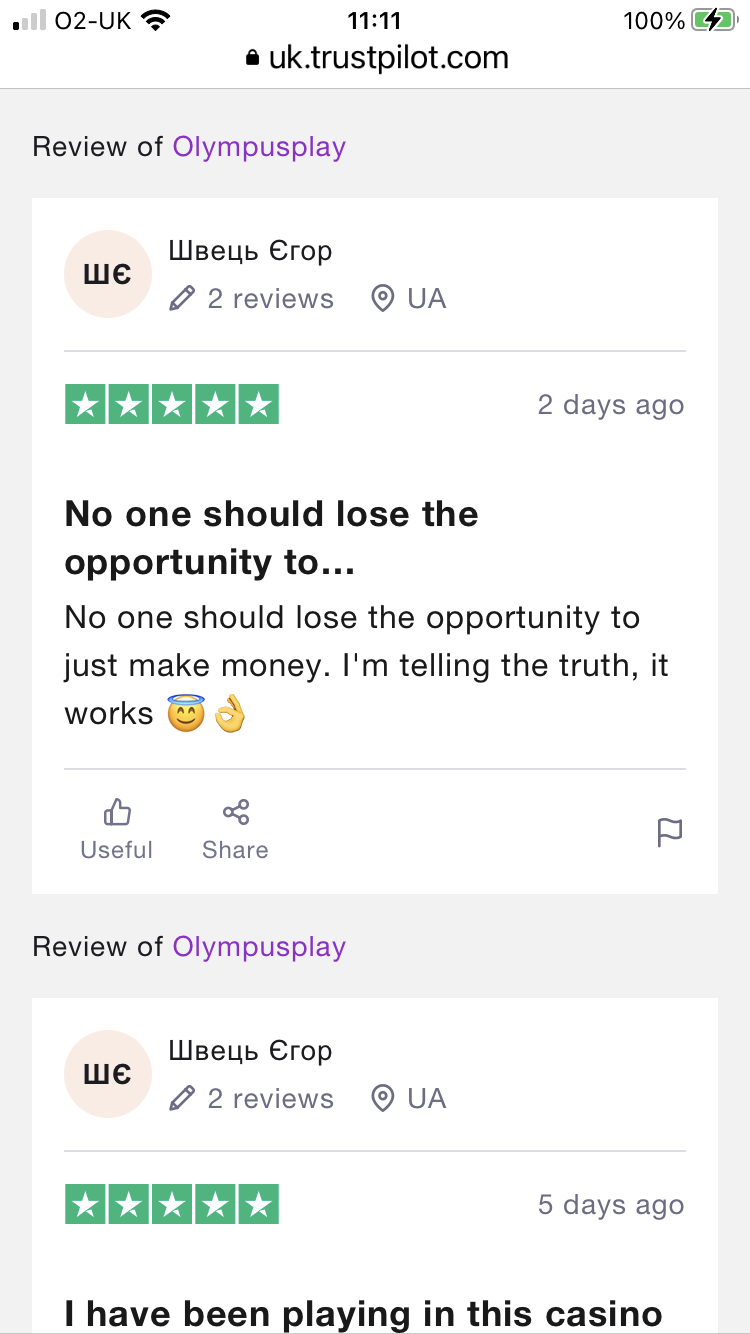The width and height of the screenshot is (750, 1334).
Task: Open the review titled "No one should lose the opportunity to…"
Action: [x=271, y=538]
